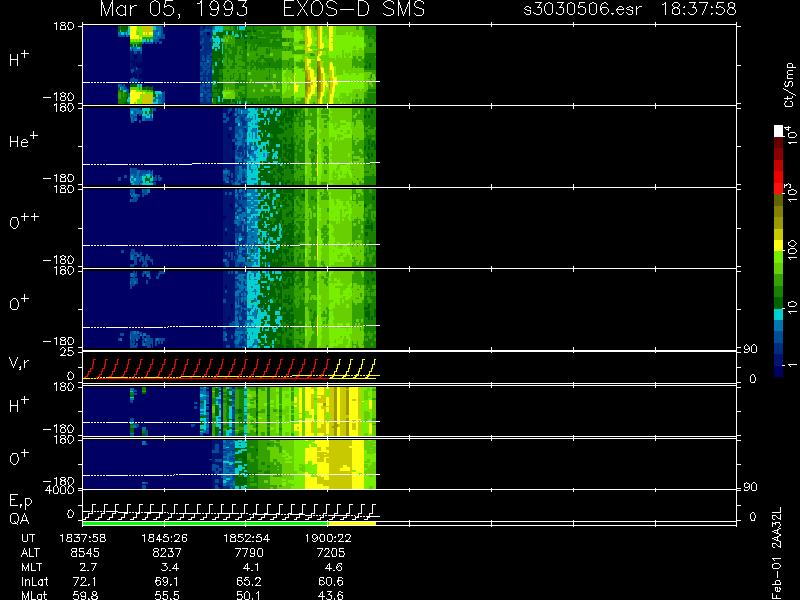This screenshot has height=600, width=800.
Task: Click the dark blue bottom of colorbar
Action: point(779,370)
